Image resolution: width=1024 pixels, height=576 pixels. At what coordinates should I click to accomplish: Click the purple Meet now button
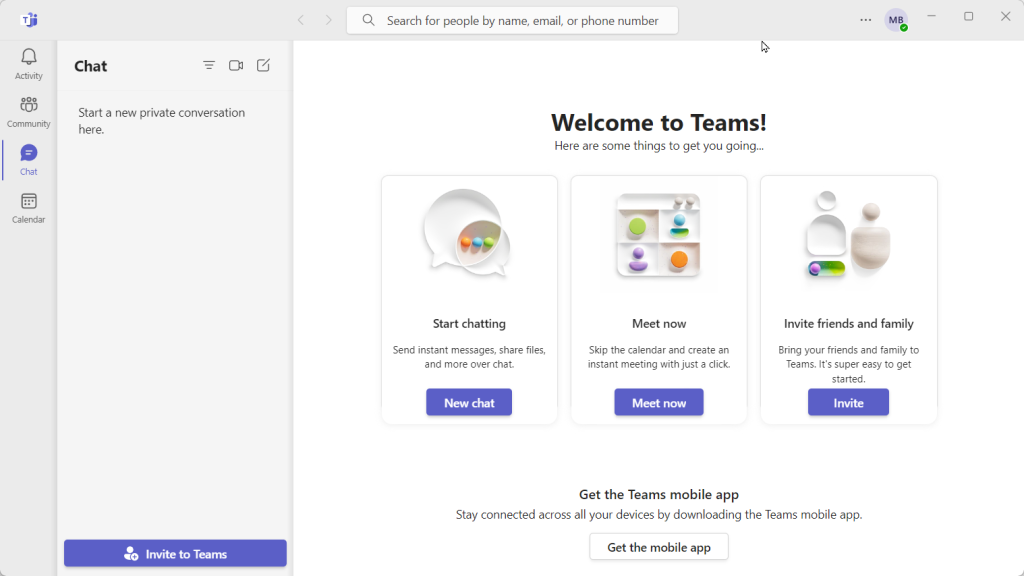click(x=658, y=402)
